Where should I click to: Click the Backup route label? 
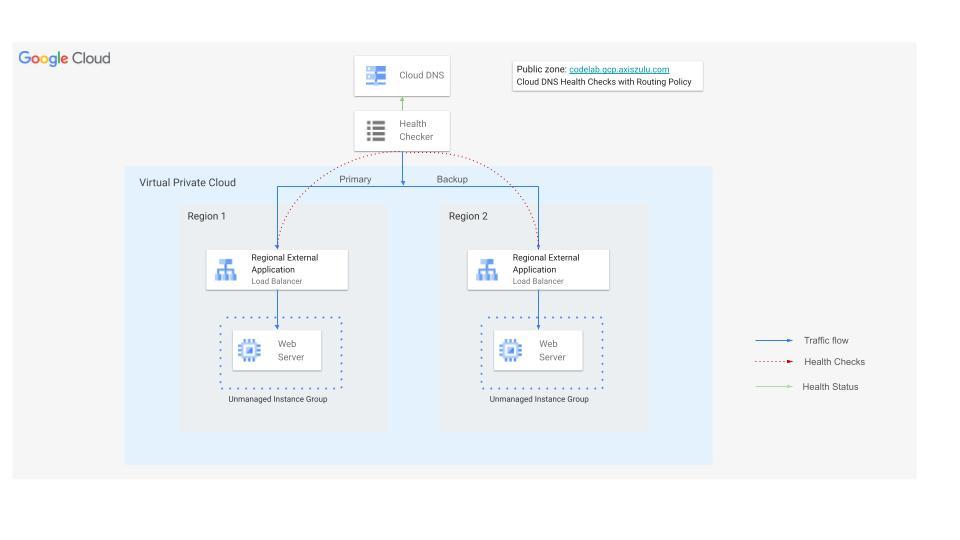[452, 179]
